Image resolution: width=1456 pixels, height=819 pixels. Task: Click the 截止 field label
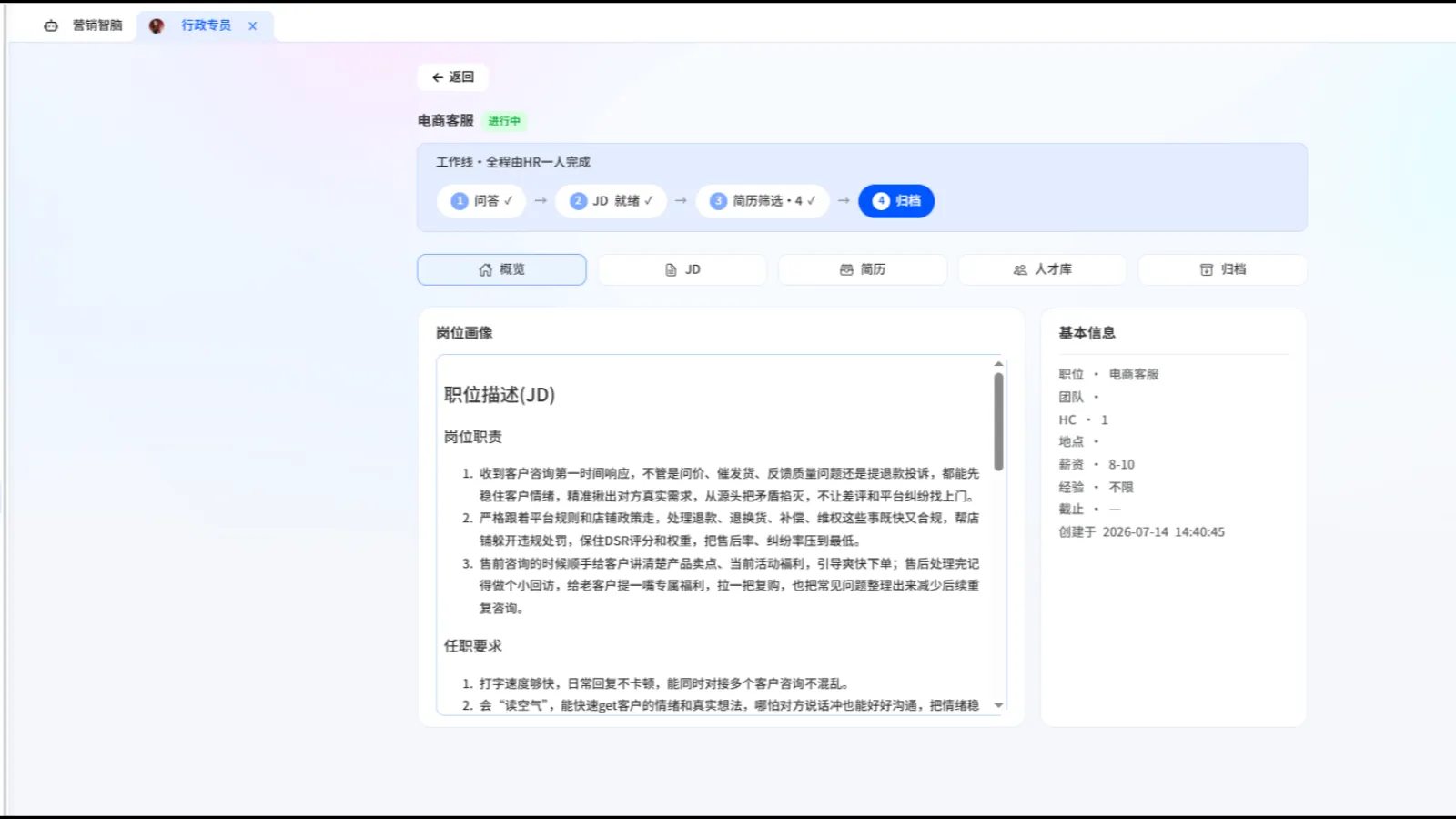pos(1071,510)
